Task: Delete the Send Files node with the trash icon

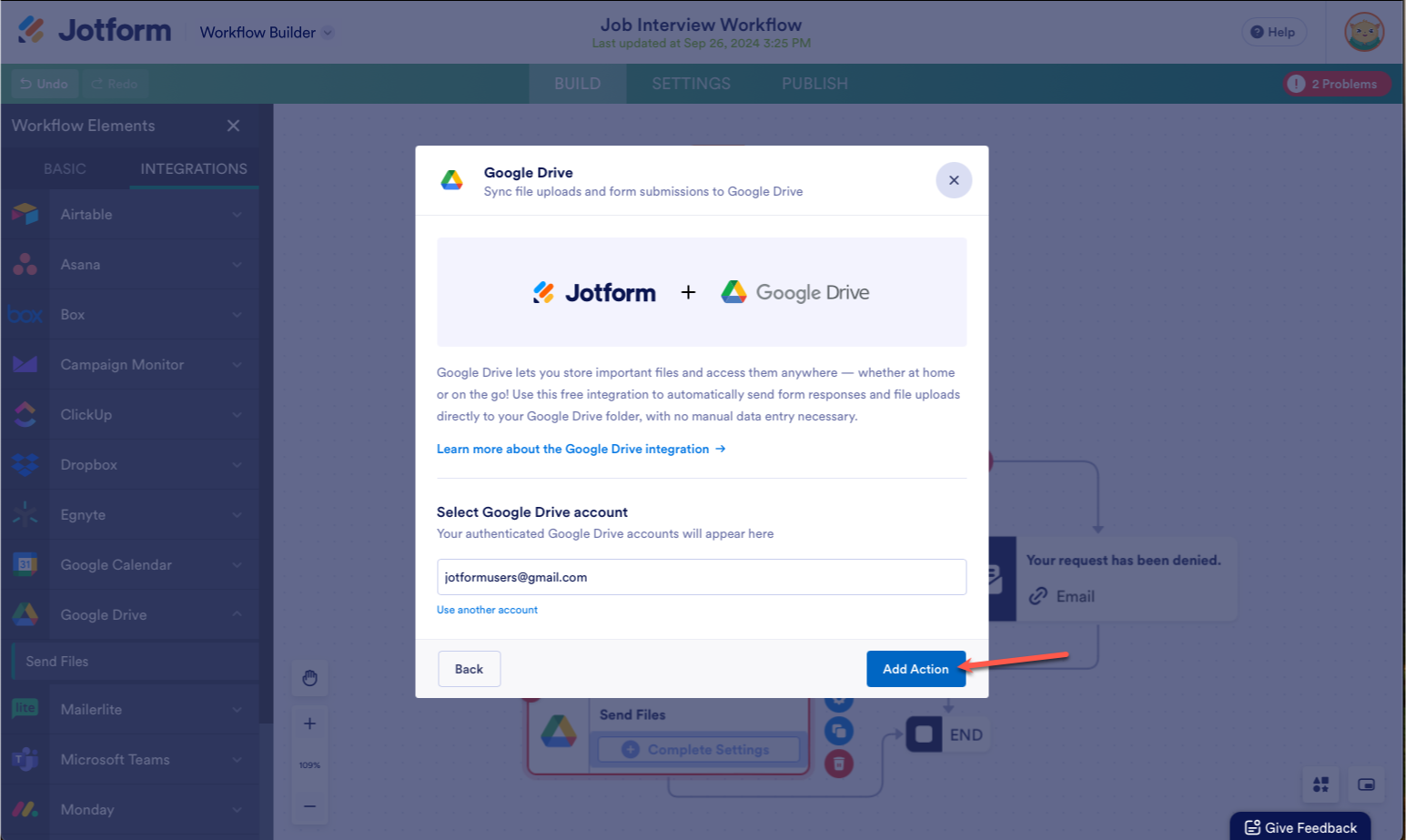Action: pyautogui.click(x=839, y=764)
